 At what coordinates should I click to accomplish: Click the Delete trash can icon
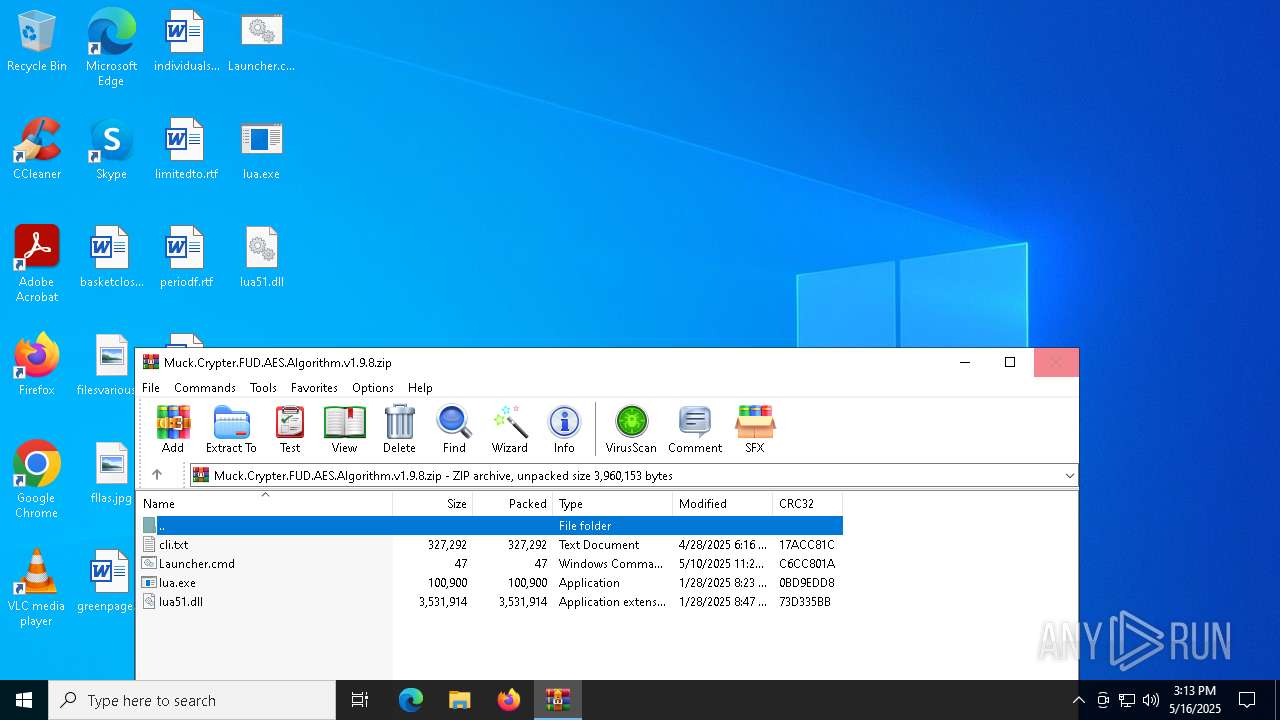coord(399,429)
